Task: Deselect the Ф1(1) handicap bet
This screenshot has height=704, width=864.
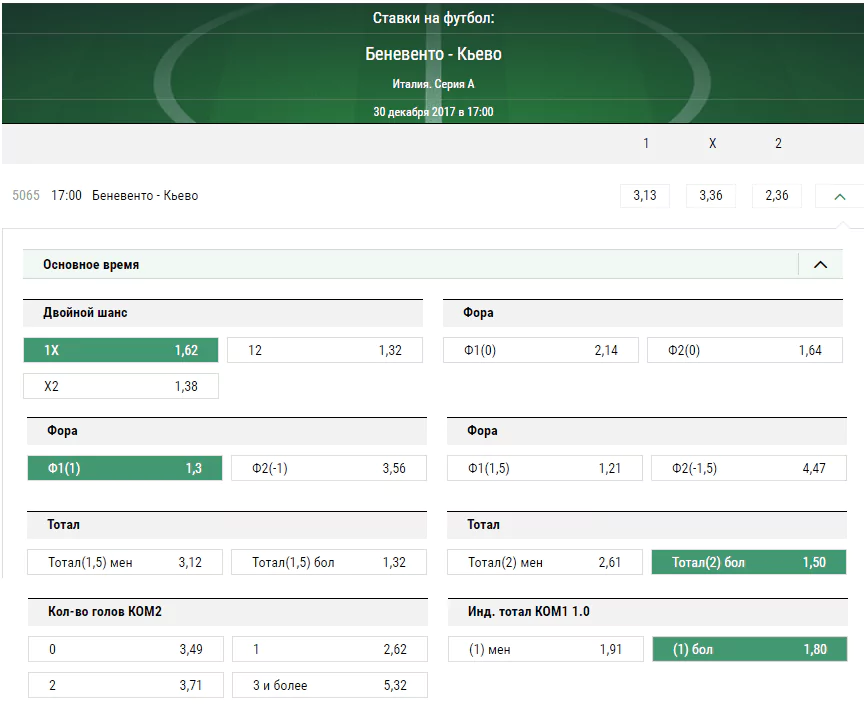Action: pos(125,468)
